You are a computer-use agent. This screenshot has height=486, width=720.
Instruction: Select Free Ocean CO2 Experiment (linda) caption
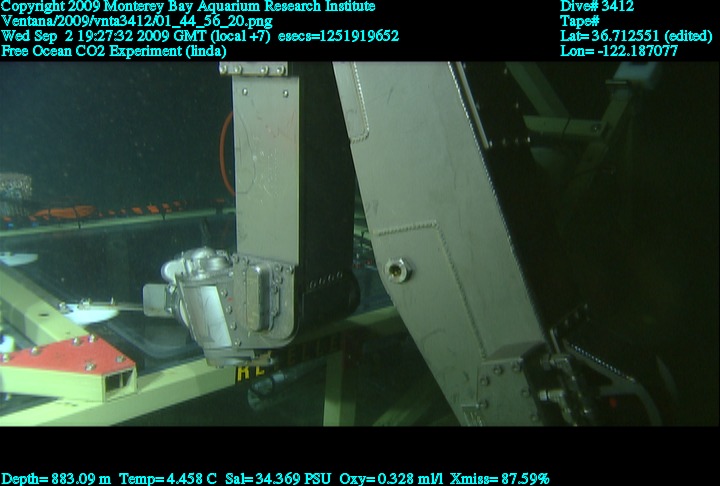(x=113, y=51)
